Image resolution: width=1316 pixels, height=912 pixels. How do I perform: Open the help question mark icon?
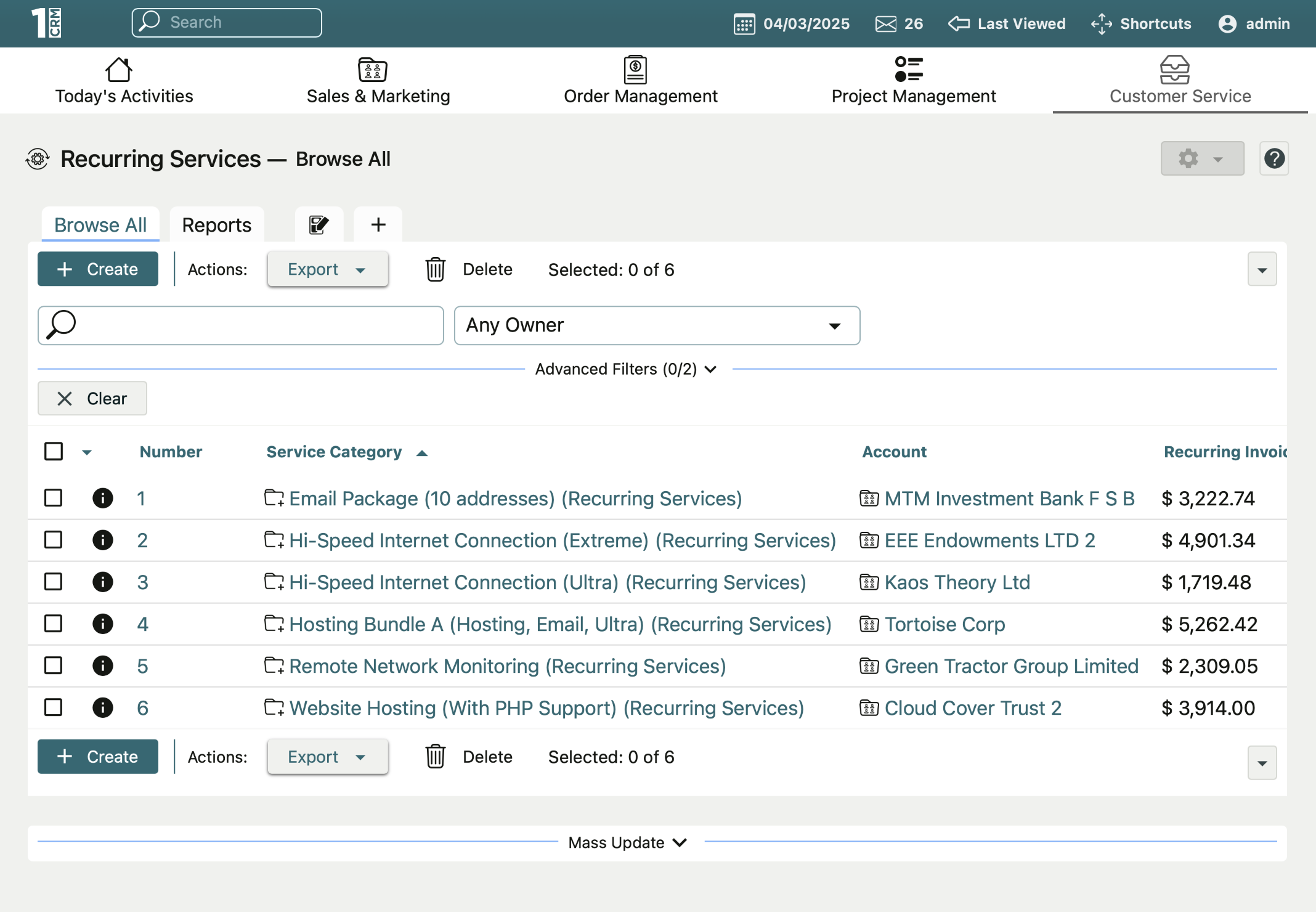coord(1274,159)
